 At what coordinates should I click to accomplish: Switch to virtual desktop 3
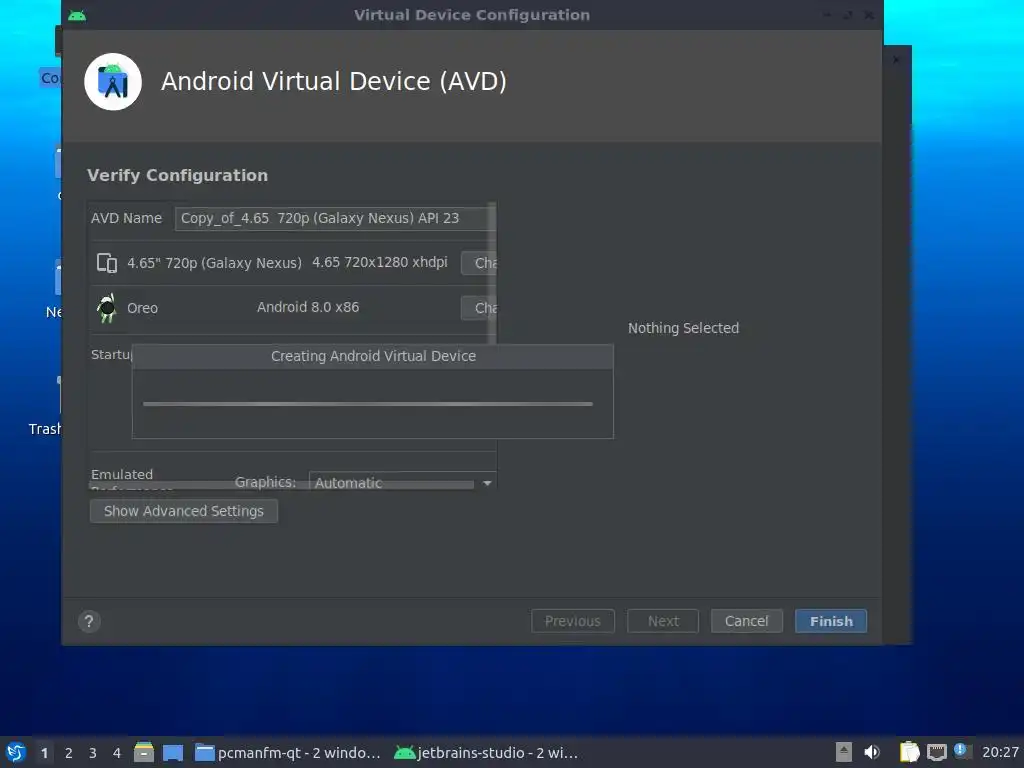coord(93,753)
